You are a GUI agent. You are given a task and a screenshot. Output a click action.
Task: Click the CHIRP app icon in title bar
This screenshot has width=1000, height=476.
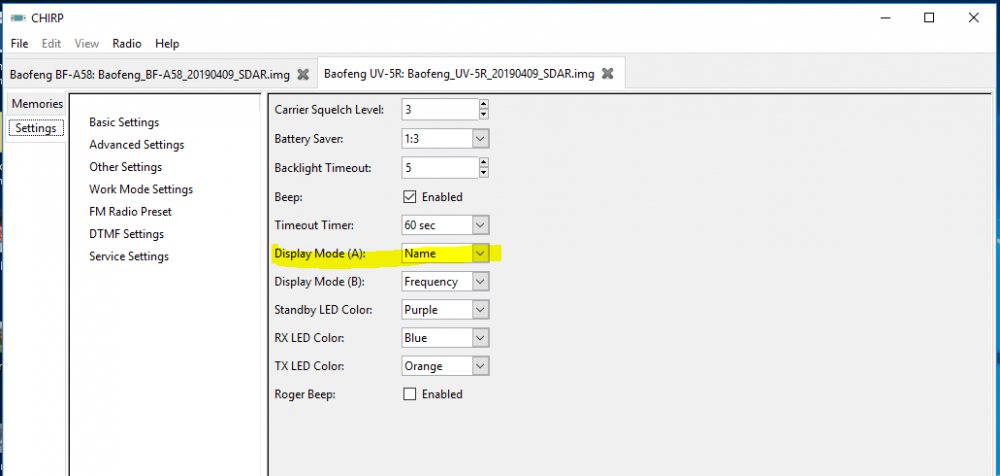pos(18,17)
